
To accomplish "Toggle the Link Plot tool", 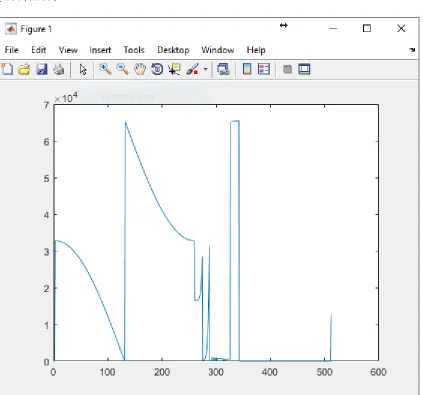I will click(x=223, y=69).
